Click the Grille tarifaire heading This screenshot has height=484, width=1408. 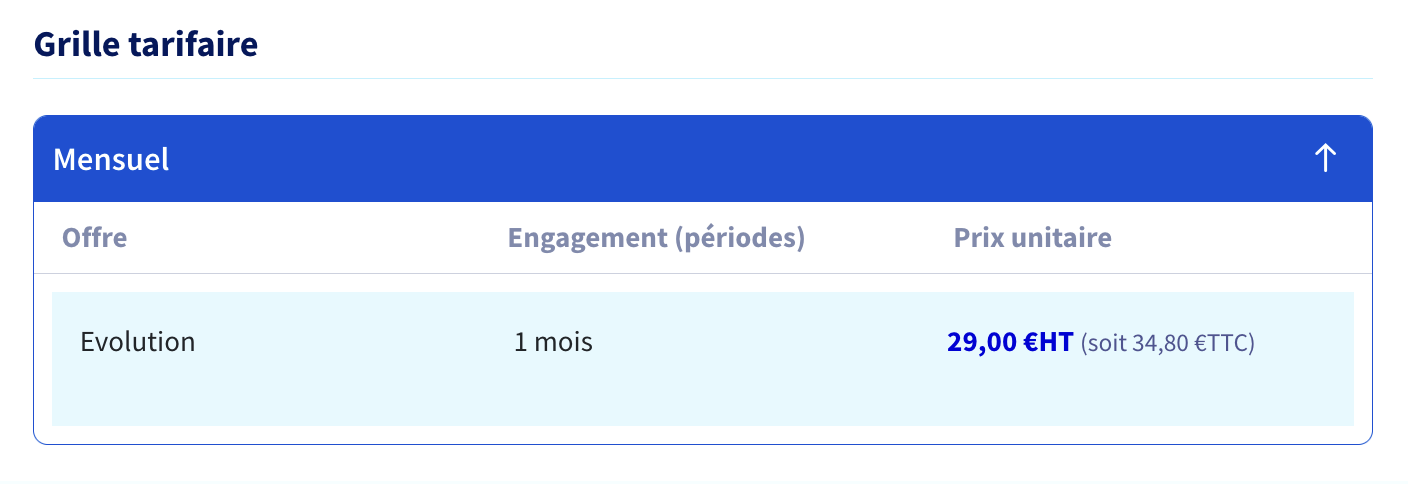click(146, 45)
